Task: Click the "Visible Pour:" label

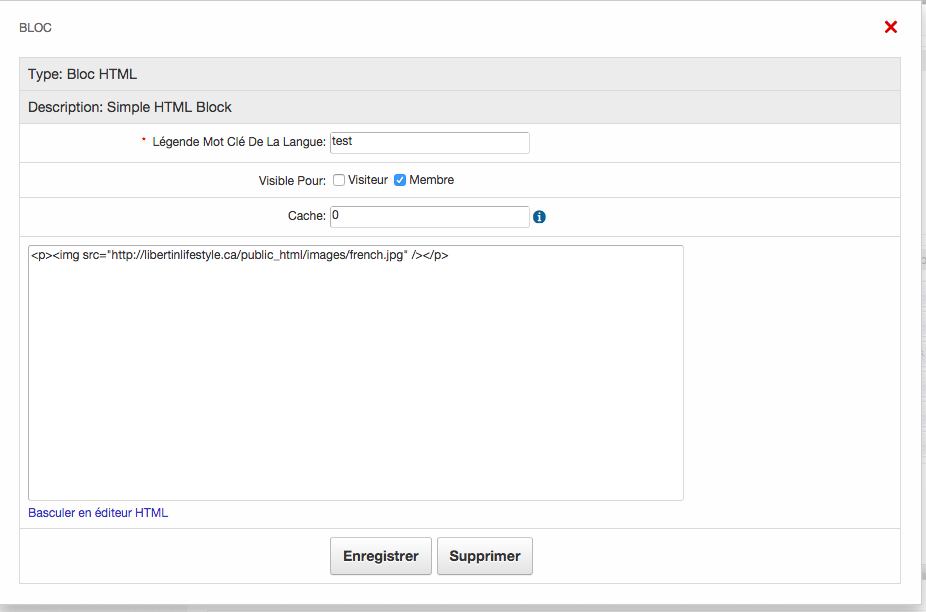Action: pos(292,181)
